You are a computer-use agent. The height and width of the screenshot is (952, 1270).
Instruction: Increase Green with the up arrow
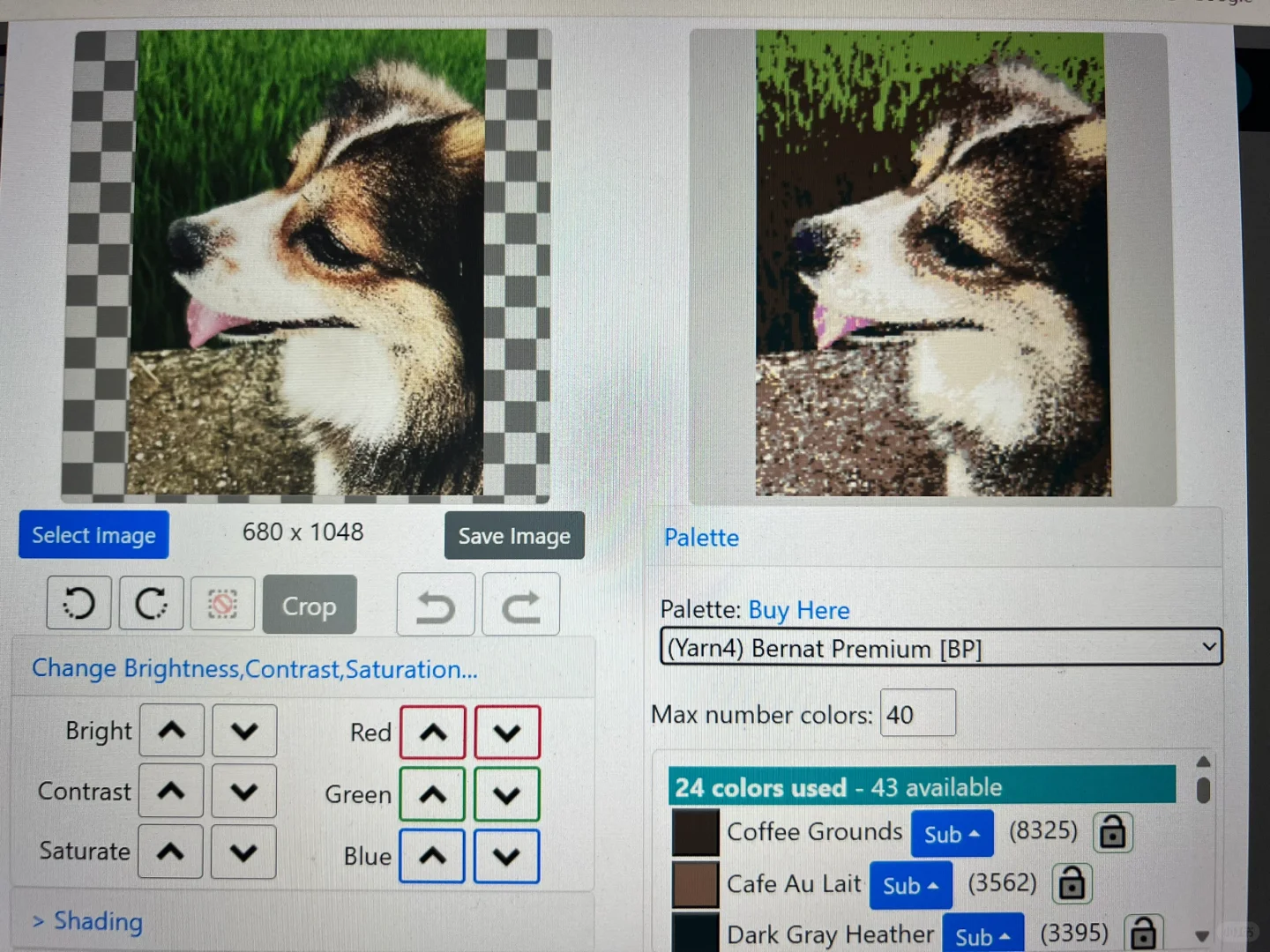pos(432,794)
